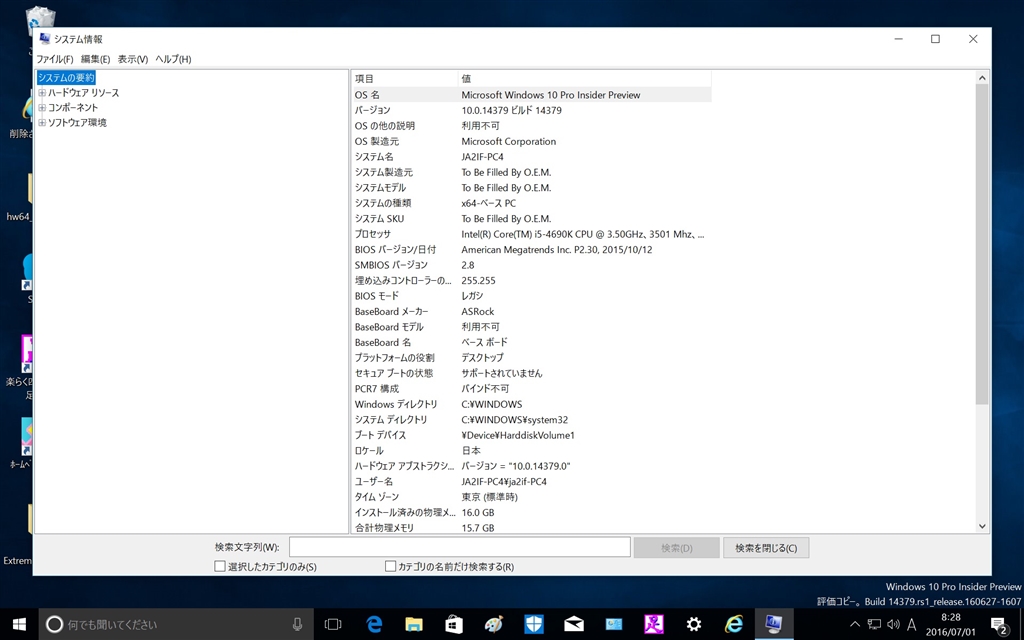Open Task View from the taskbar
The image size is (1024, 640).
tap(333, 624)
